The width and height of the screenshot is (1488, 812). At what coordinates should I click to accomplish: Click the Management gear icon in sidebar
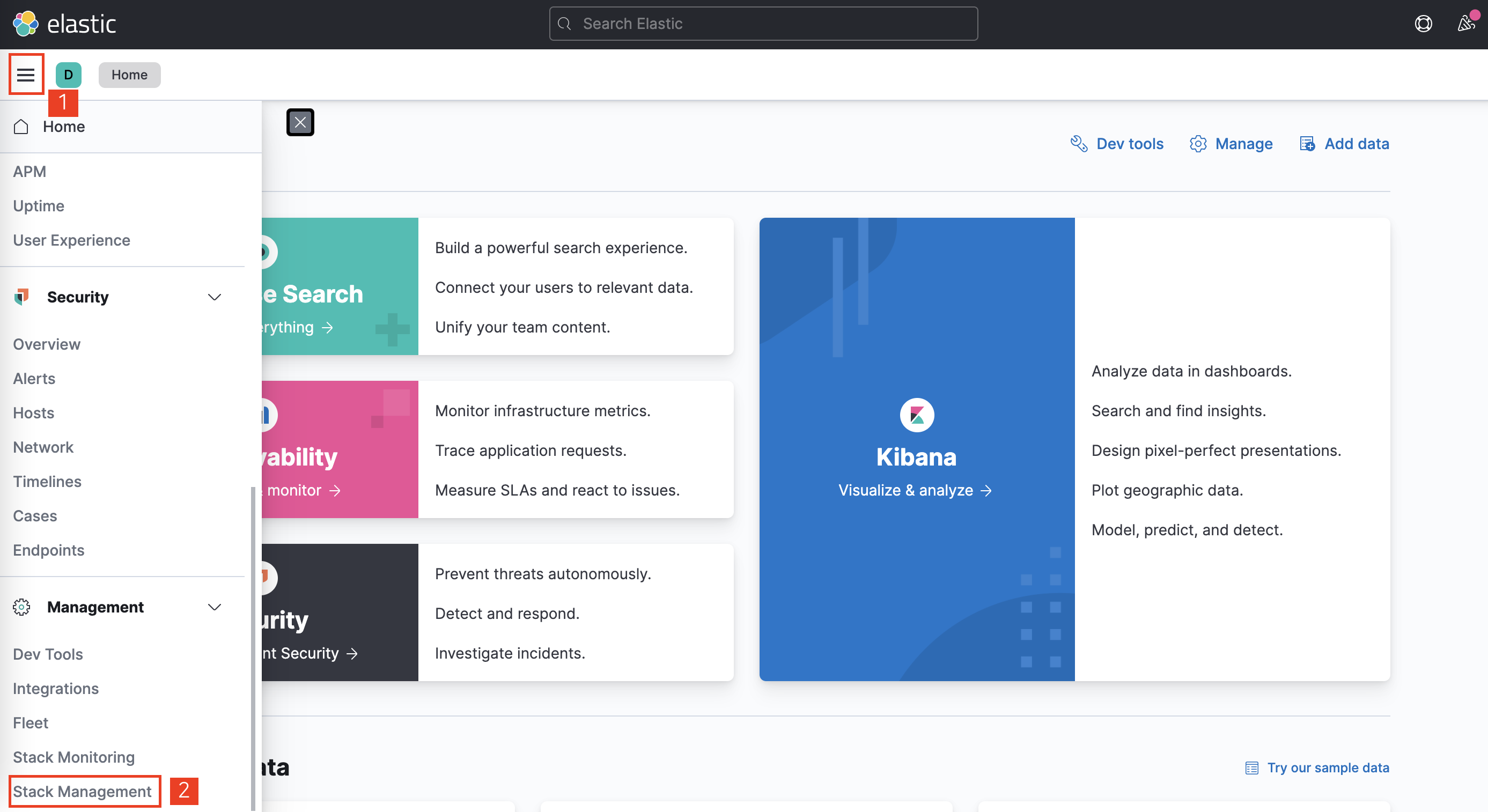(22, 607)
